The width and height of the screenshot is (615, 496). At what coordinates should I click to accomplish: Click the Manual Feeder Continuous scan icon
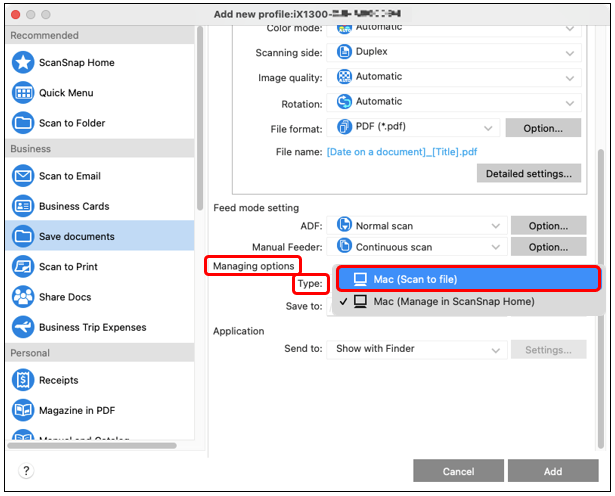344,246
